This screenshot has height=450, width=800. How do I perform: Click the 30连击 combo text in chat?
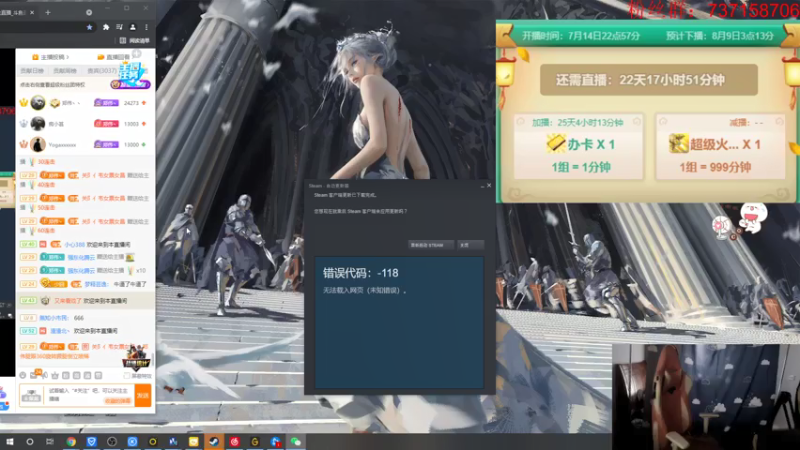point(46,162)
